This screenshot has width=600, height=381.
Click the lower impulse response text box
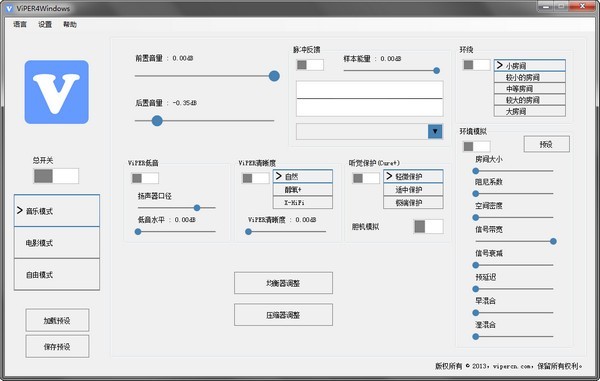(370, 107)
